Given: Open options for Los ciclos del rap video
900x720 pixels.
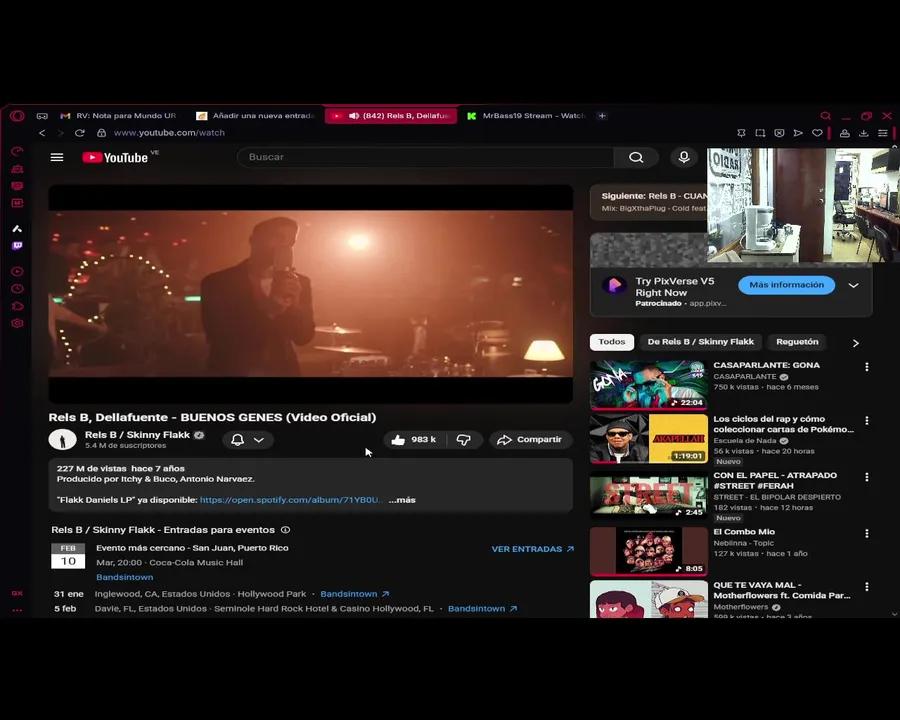Looking at the screenshot, I should (867, 421).
